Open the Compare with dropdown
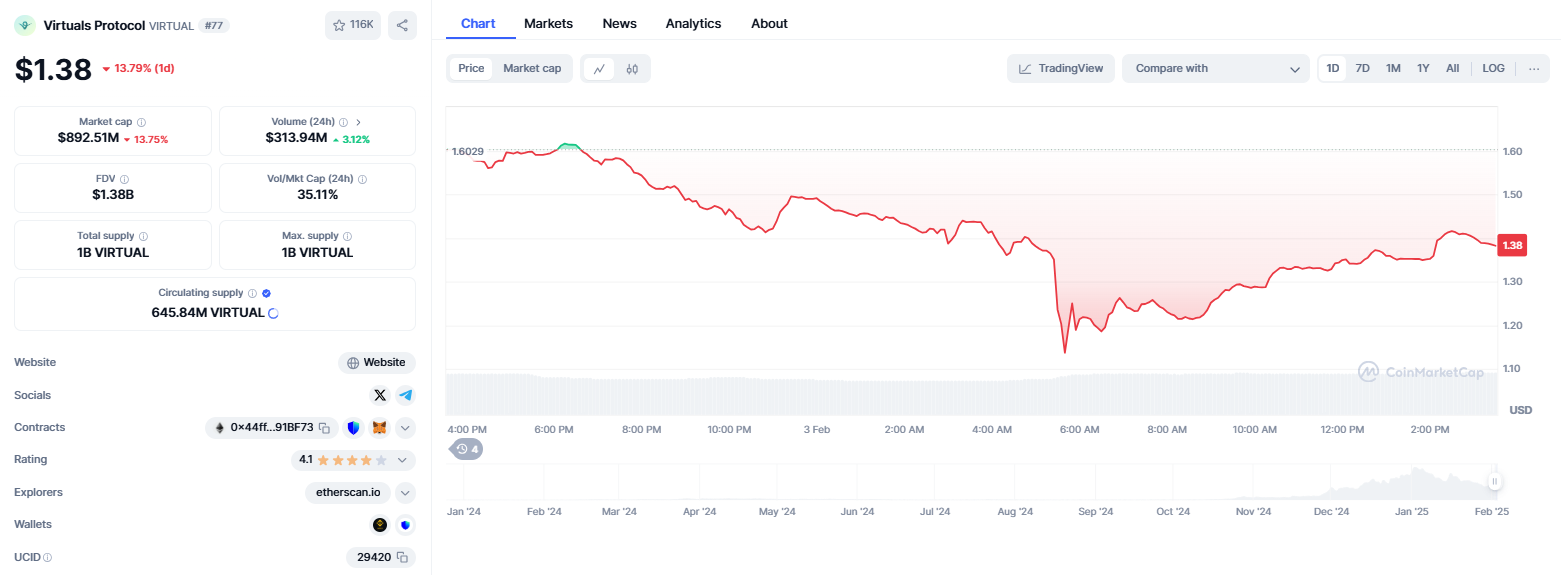1561x575 pixels. point(1216,68)
